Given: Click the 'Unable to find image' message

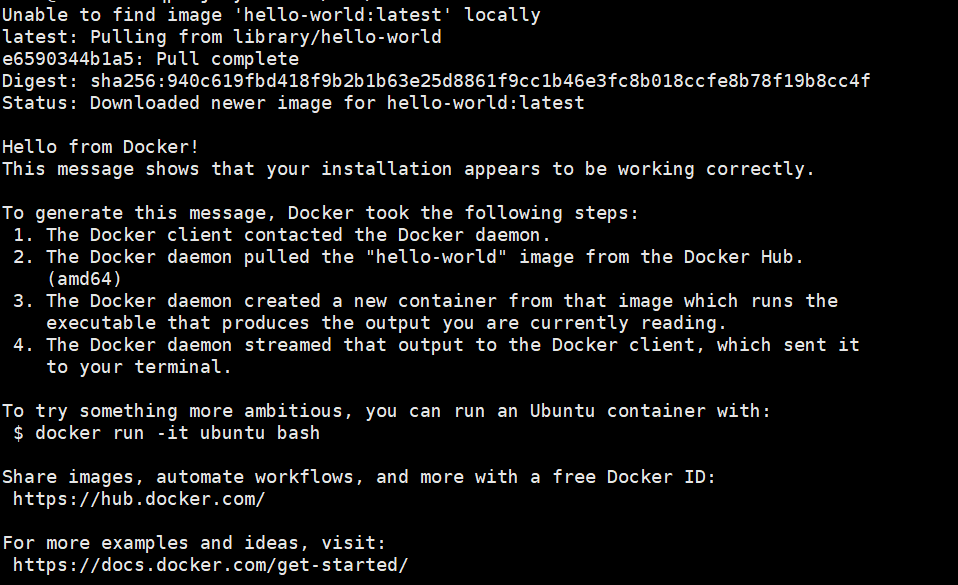Looking at the screenshot, I should pyautogui.click(x=271, y=15).
